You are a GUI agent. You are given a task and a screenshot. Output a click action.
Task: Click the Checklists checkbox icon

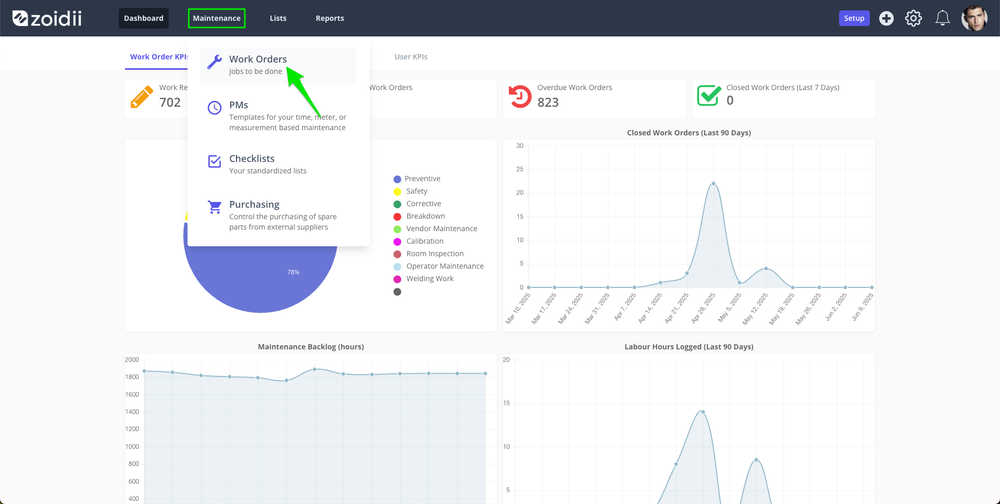215,161
